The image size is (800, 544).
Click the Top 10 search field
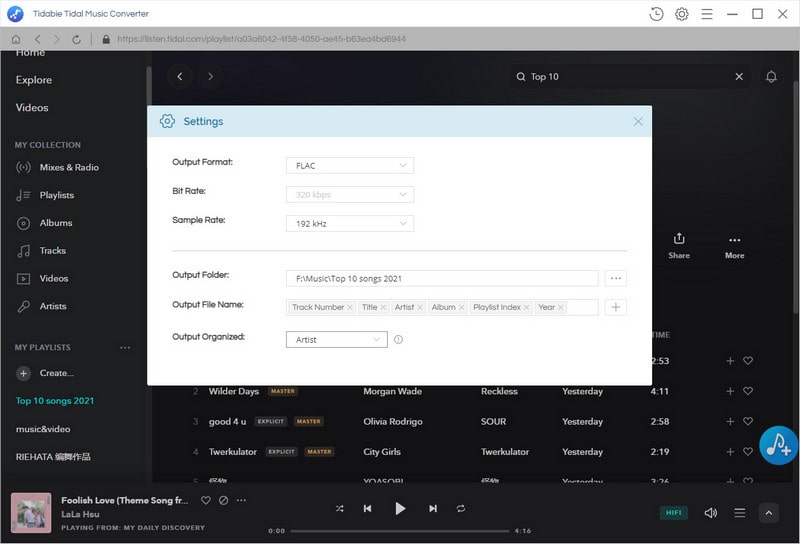tap(628, 77)
